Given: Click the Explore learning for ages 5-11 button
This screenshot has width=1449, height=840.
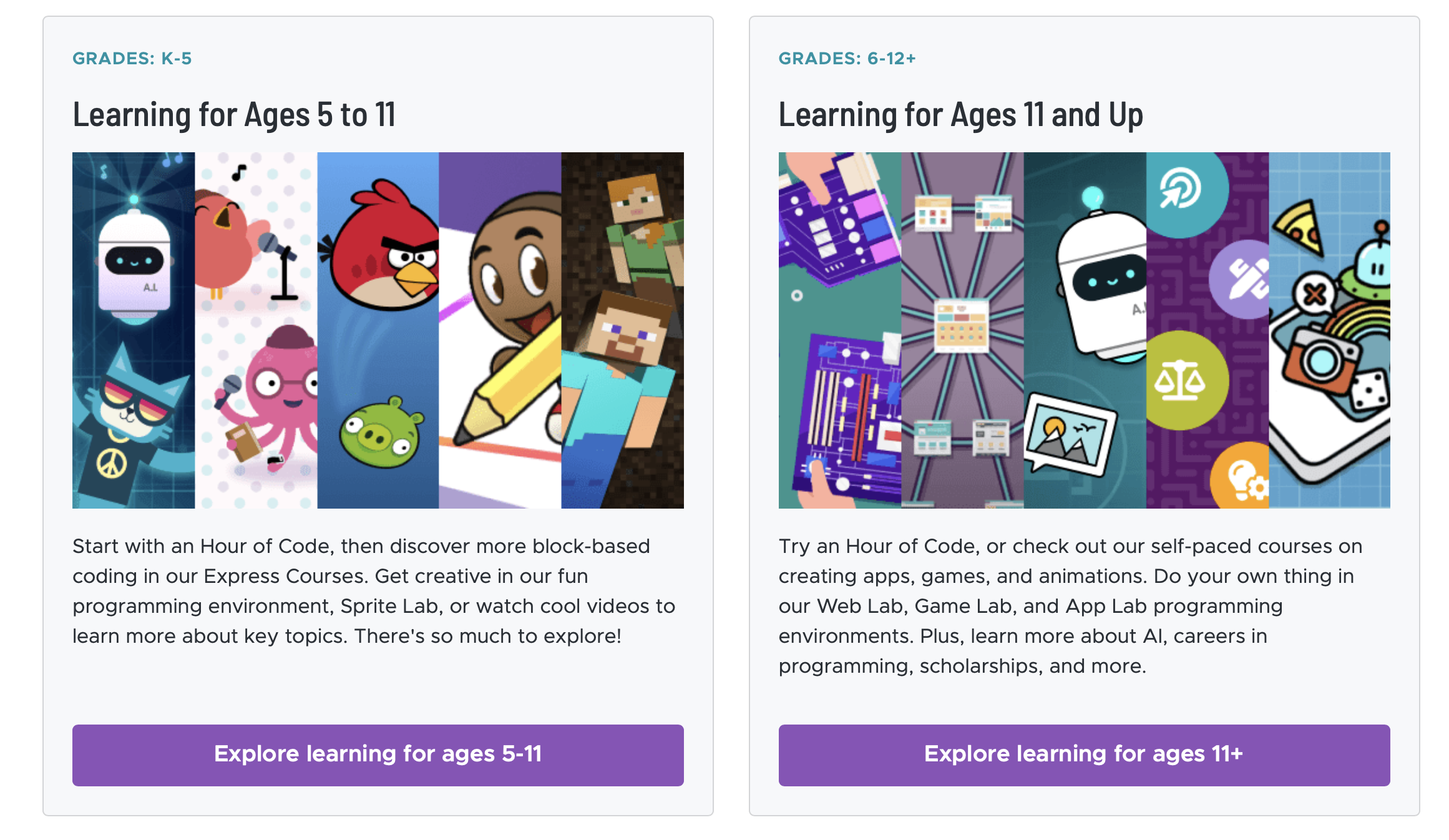Looking at the screenshot, I should pos(378,755).
